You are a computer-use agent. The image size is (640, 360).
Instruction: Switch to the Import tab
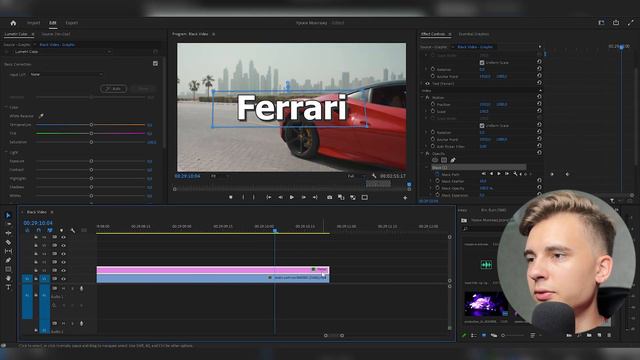33,23
